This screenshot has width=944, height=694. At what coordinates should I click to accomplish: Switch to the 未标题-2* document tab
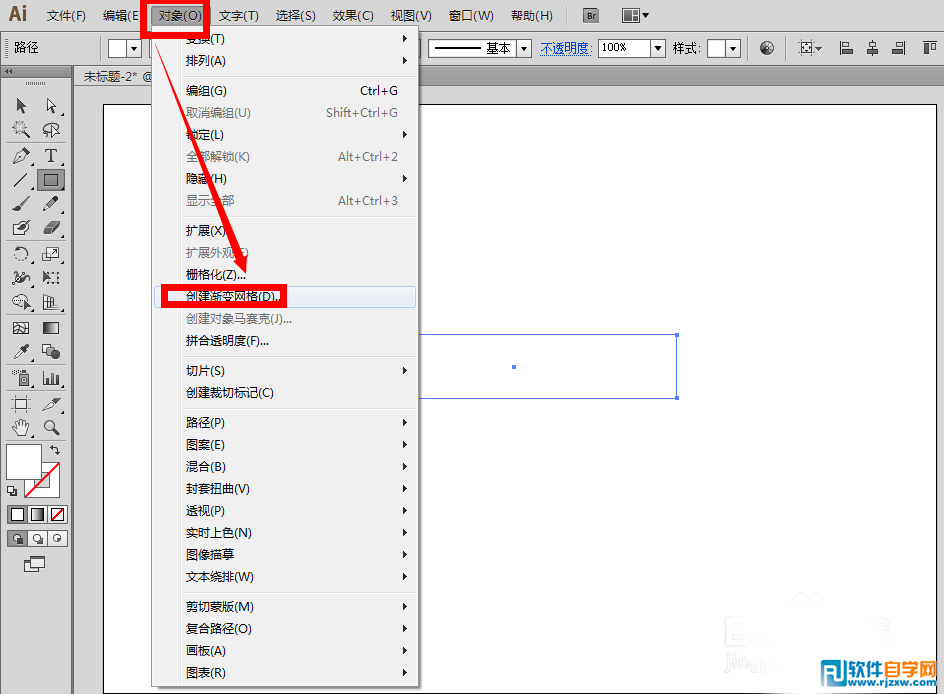click(x=115, y=77)
